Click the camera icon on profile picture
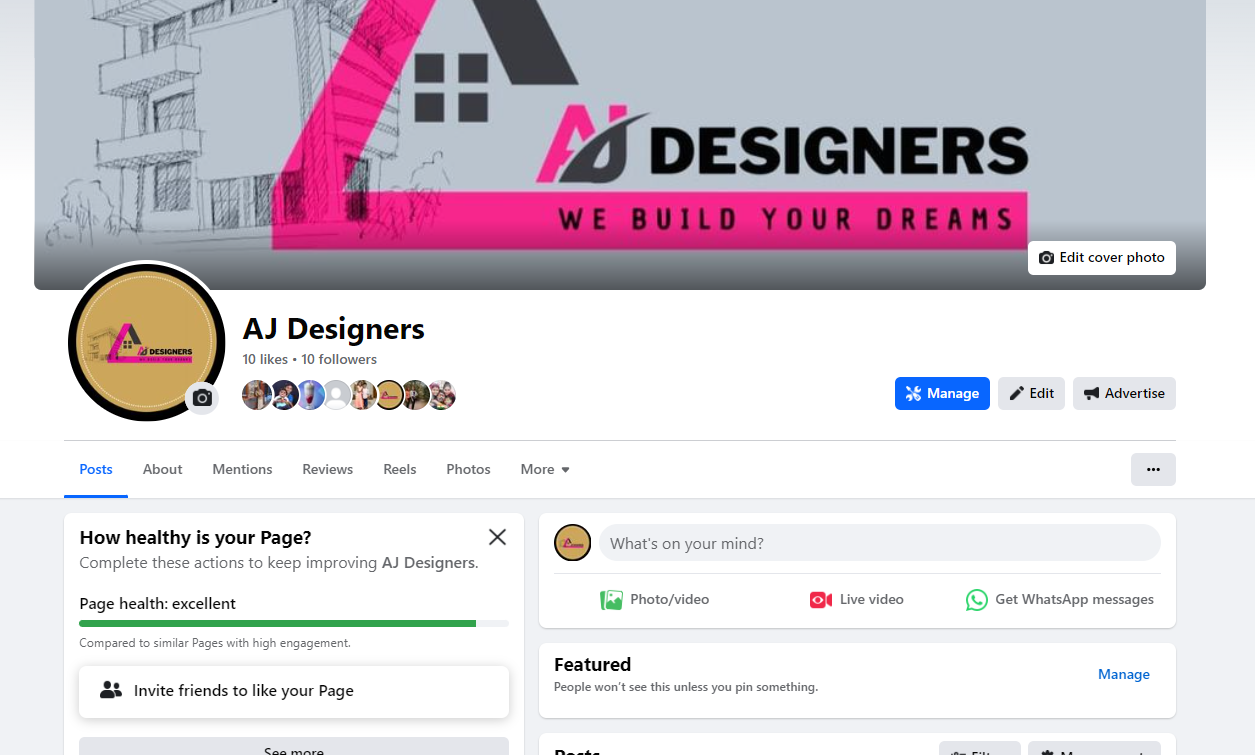The width and height of the screenshot is (1255, 755). coord(202,398)
